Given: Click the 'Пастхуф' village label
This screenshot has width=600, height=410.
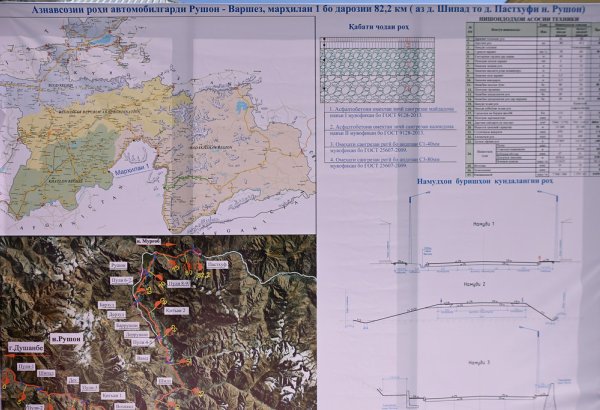Looking at the screenshot, I should tap(217, 265).
